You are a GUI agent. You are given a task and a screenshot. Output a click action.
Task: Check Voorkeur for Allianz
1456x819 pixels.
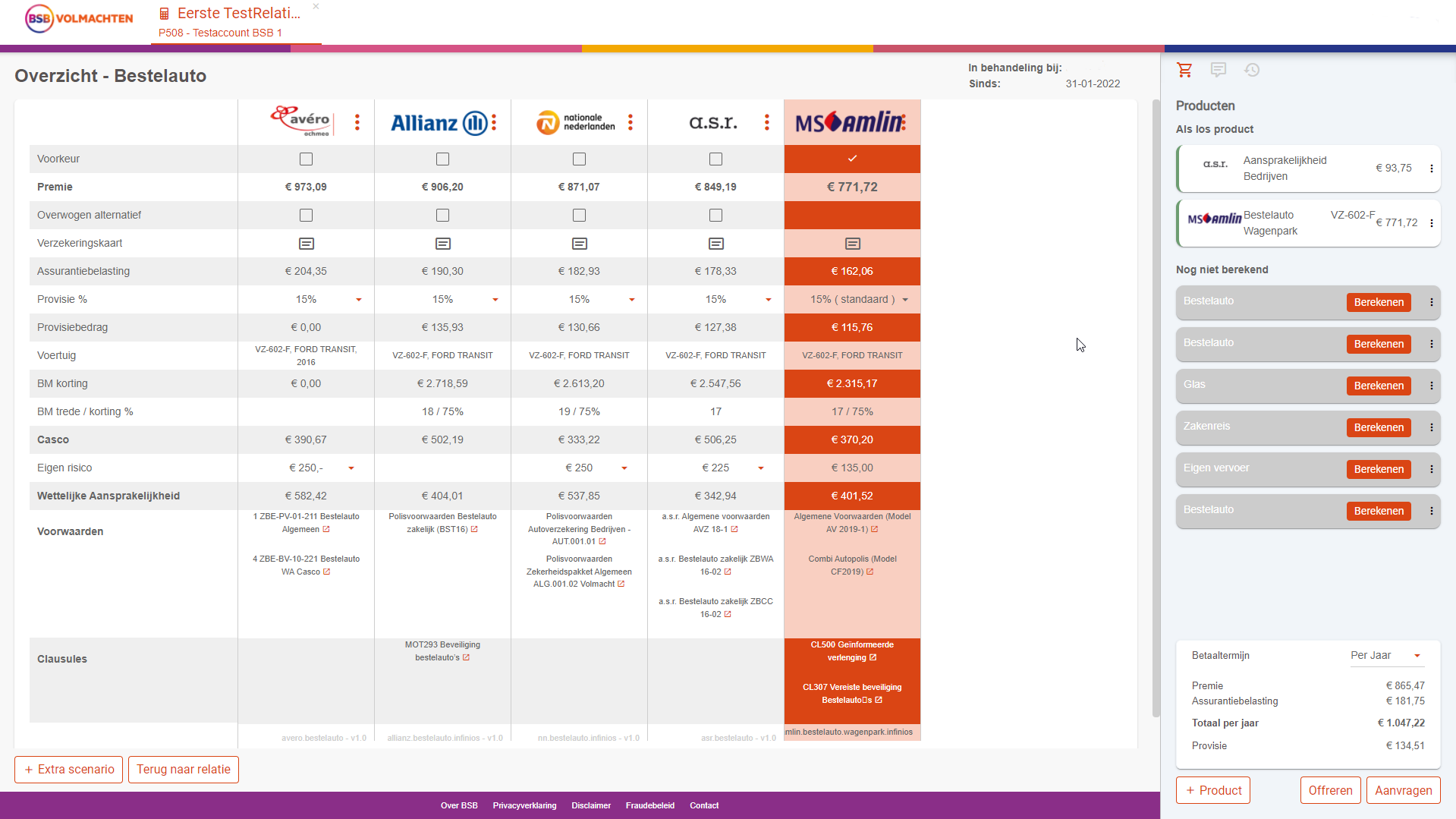443,159
